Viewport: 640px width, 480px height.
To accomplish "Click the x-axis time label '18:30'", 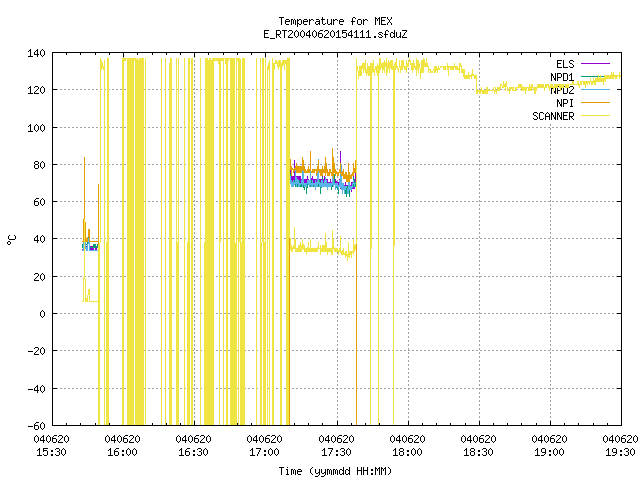I will [478, 452].
